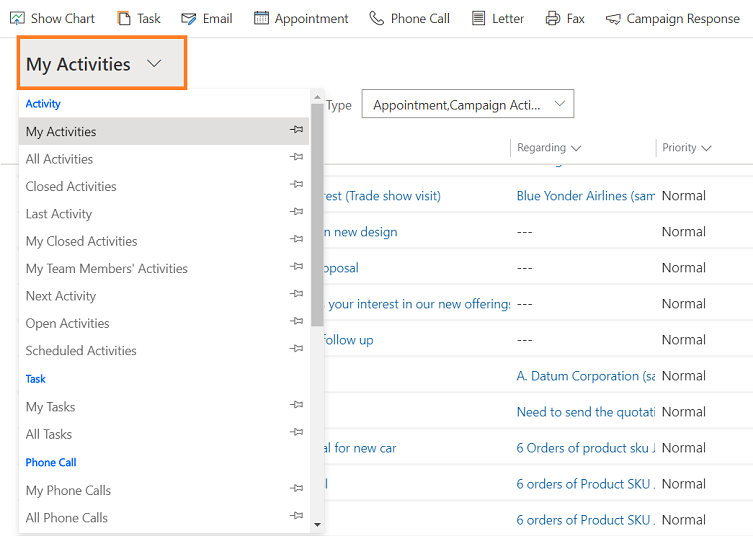753x536 pixels.
Task: Select My Team Members' Activities view
Action: [x=164, y=268]
